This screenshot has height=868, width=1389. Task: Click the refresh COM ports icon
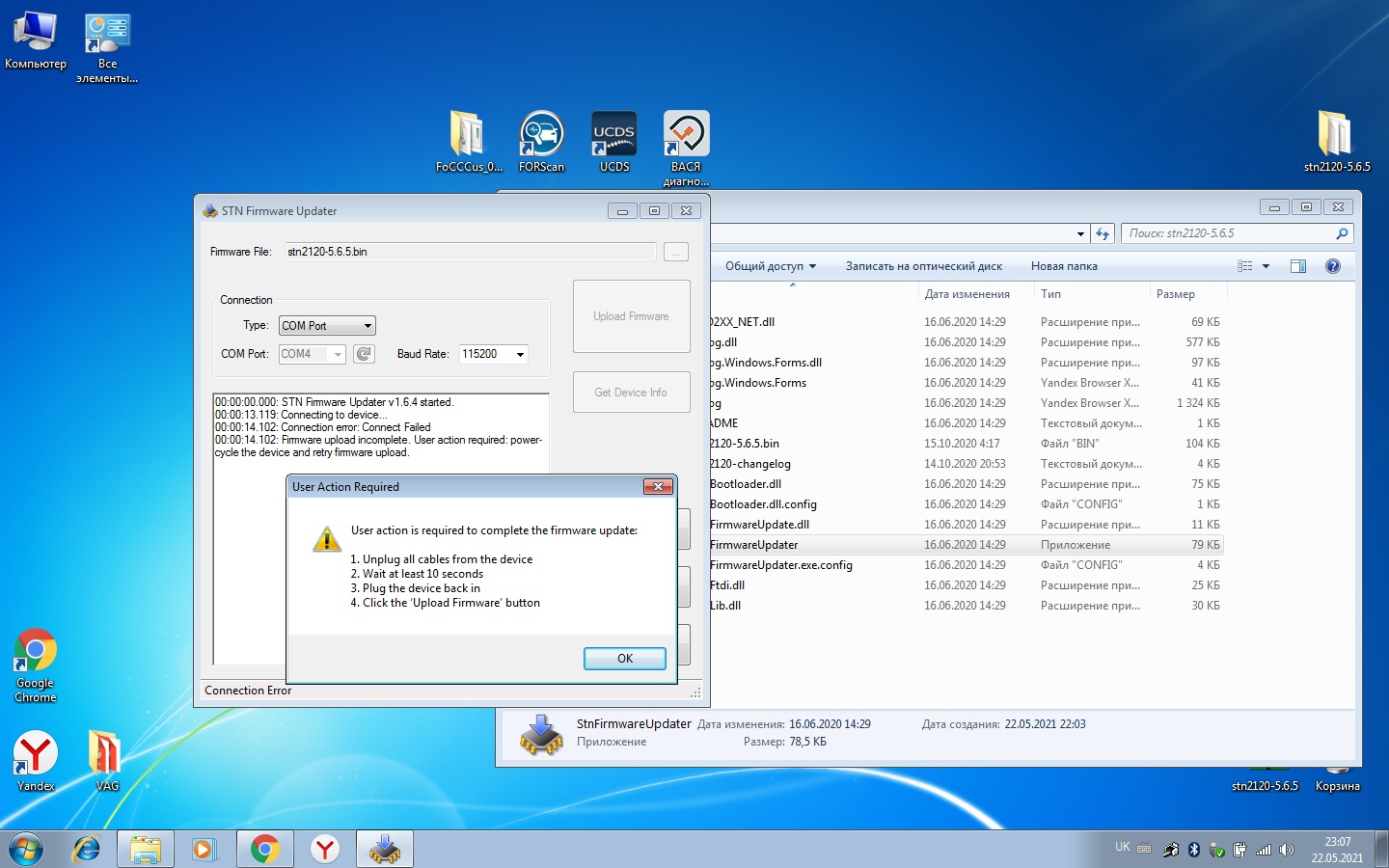click(x=364, y=354)
